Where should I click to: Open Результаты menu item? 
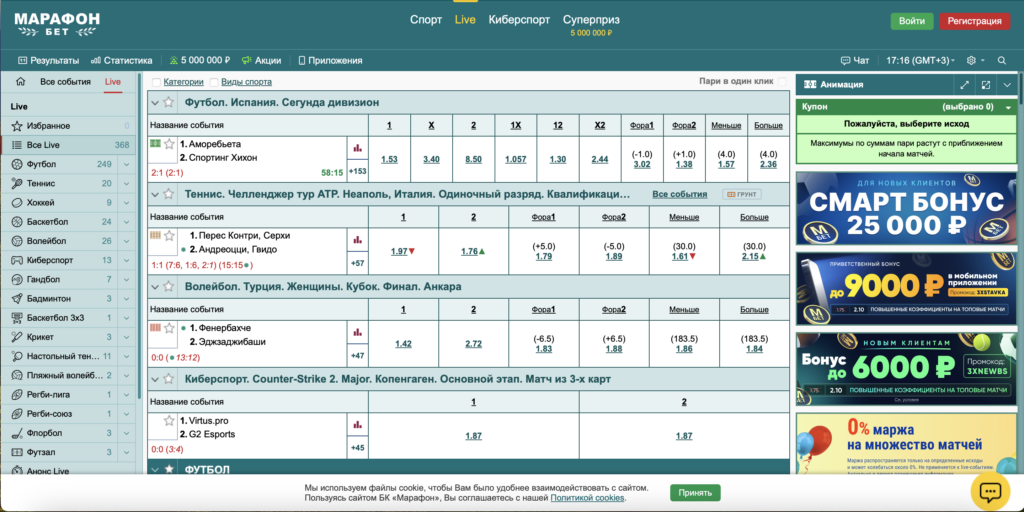[48, 60]
